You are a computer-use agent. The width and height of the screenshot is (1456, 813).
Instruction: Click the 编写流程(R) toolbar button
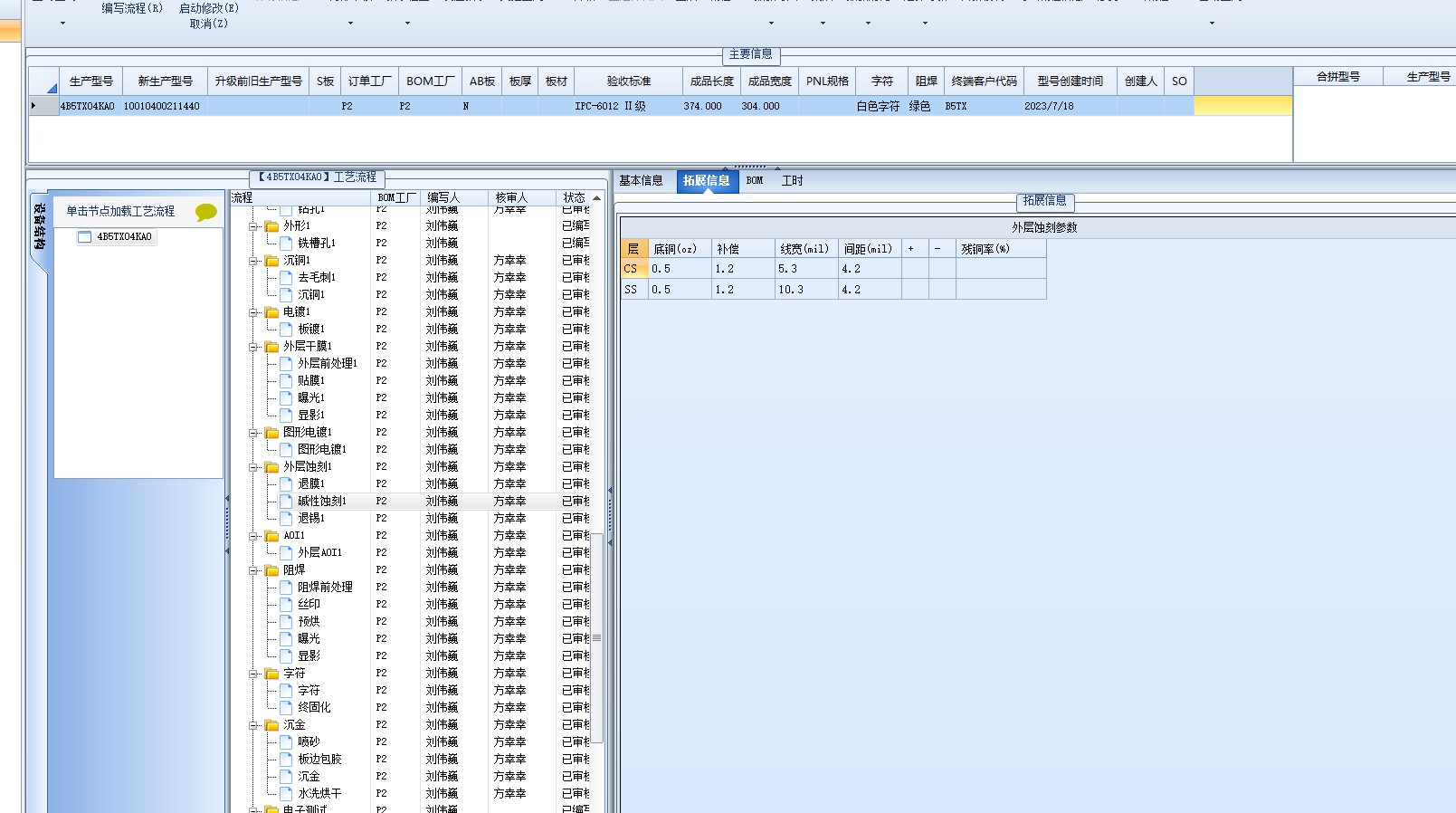click(x=132, y=8)
